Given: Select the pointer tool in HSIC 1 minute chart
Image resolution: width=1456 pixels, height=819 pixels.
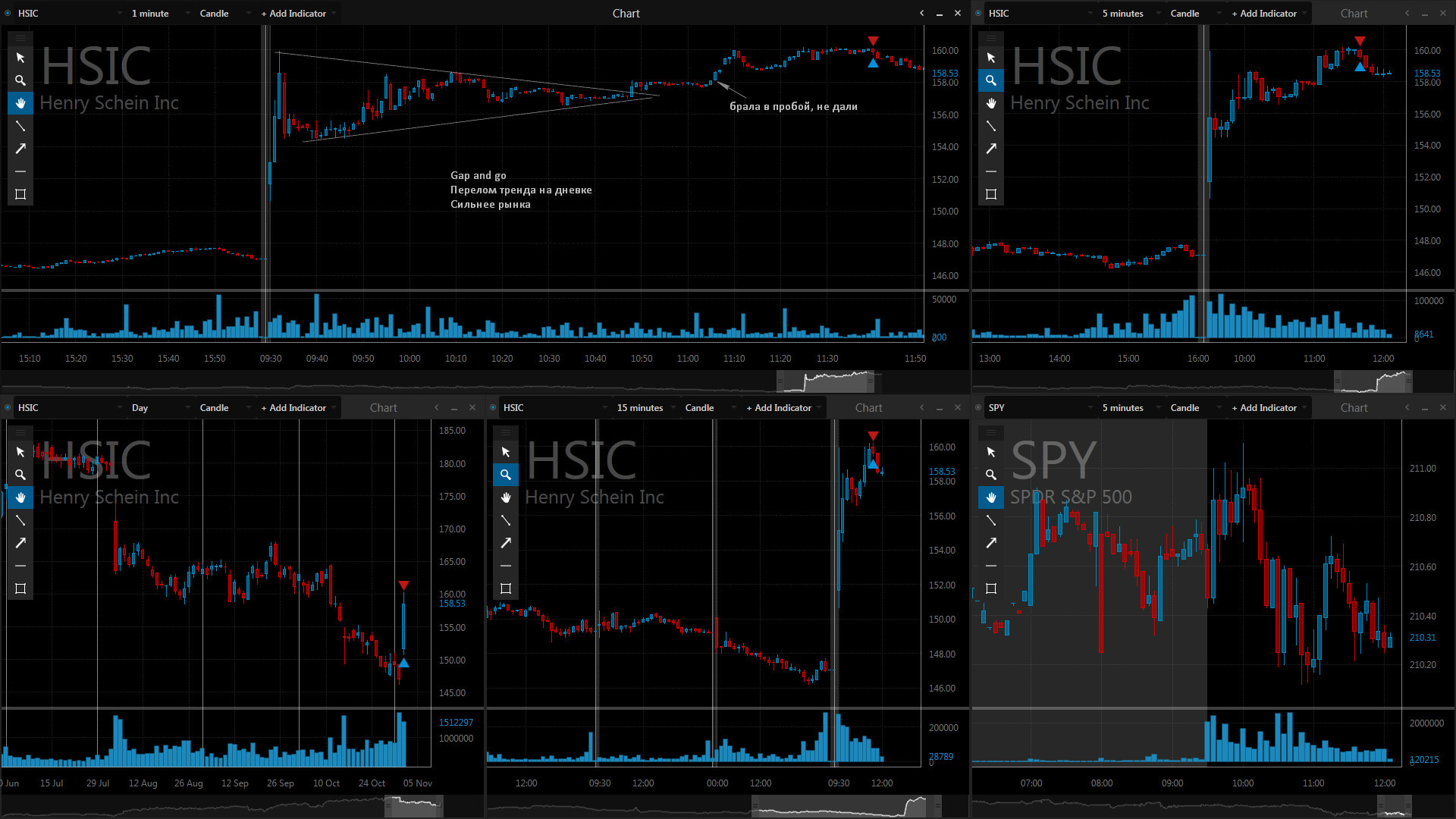Looking at the screenshot, I should click(20, 58).
